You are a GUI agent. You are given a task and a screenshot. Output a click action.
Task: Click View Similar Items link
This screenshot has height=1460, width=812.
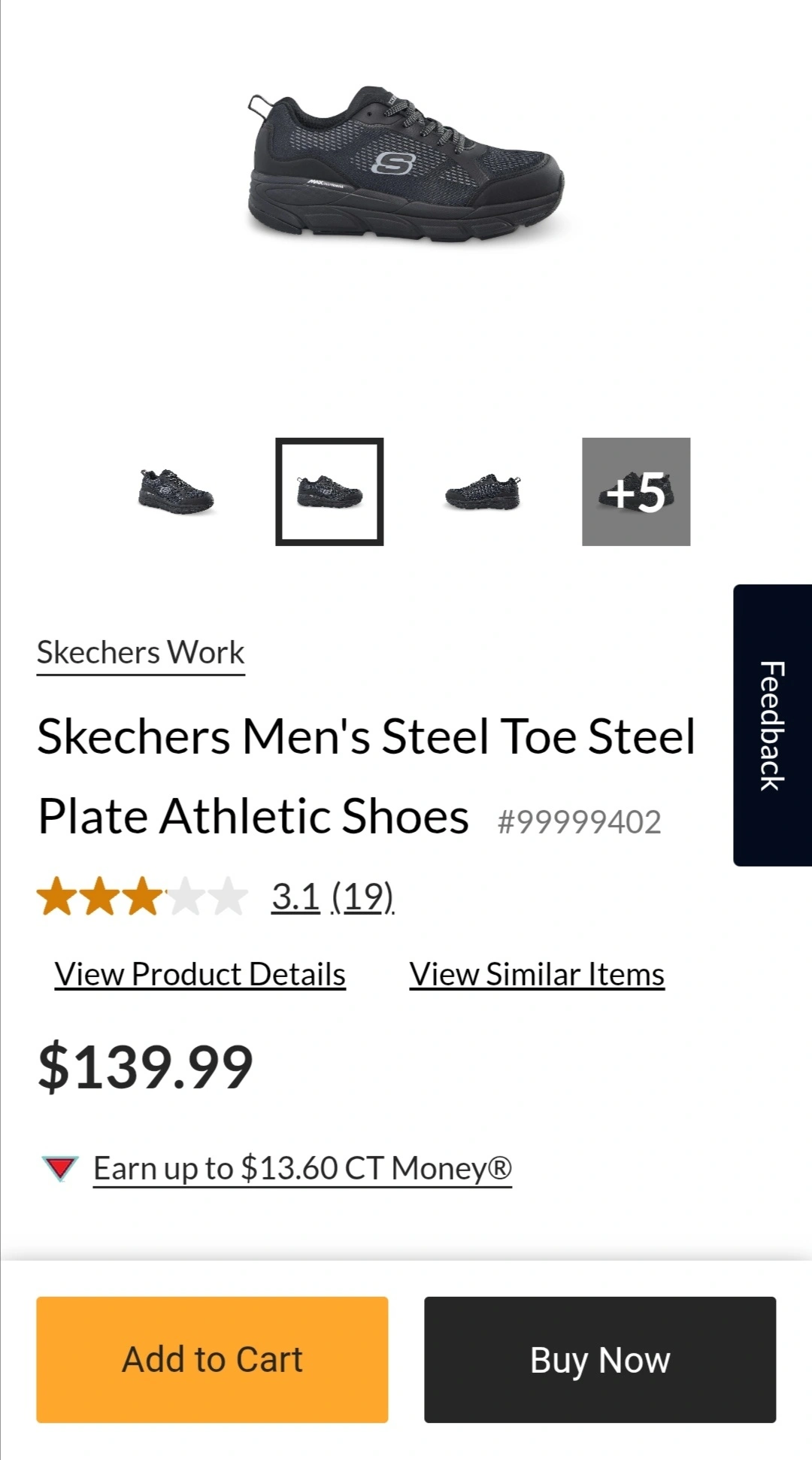point(537,975)
